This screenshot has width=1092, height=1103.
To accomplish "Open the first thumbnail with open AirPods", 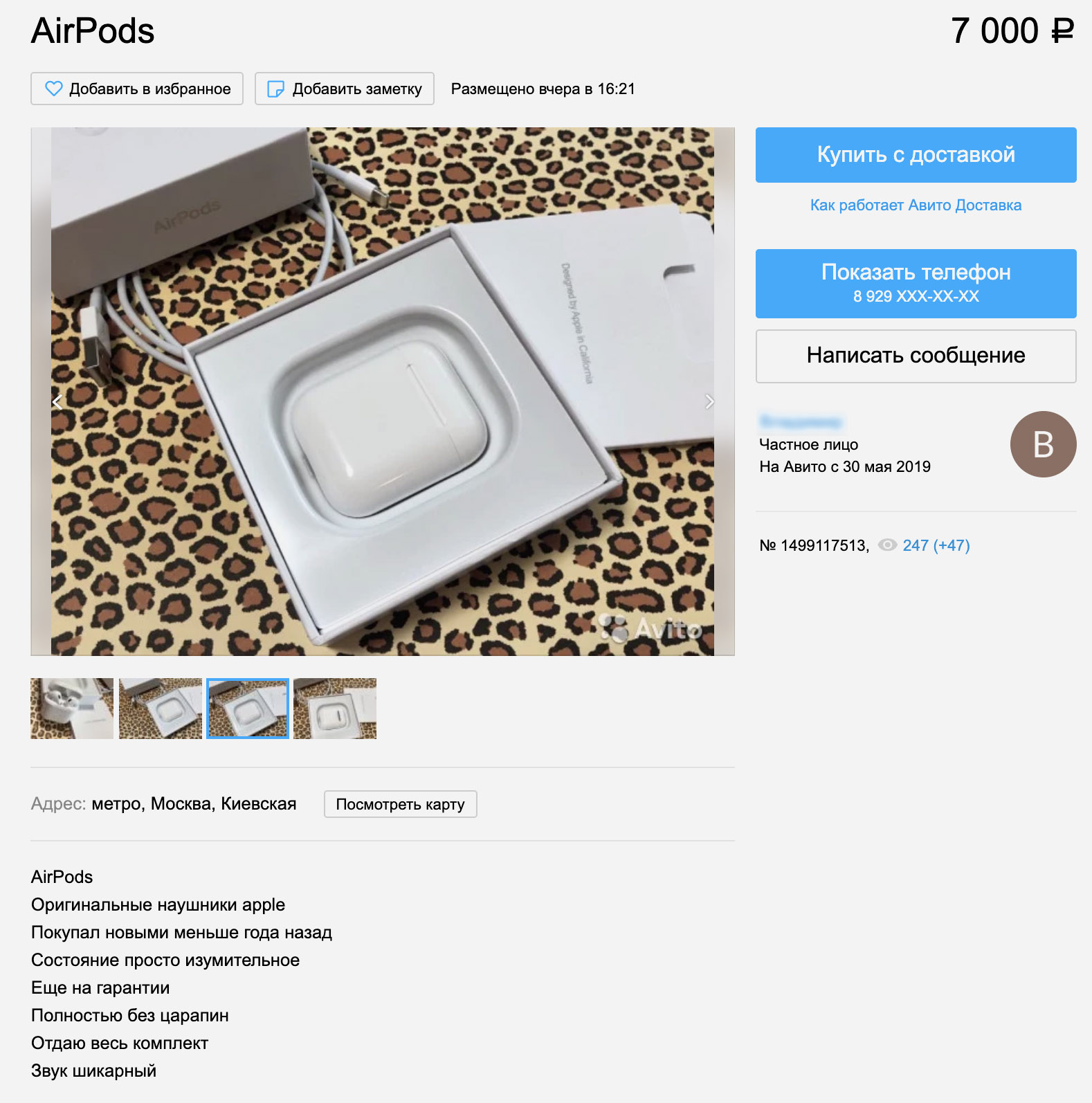I will point(72,709).
